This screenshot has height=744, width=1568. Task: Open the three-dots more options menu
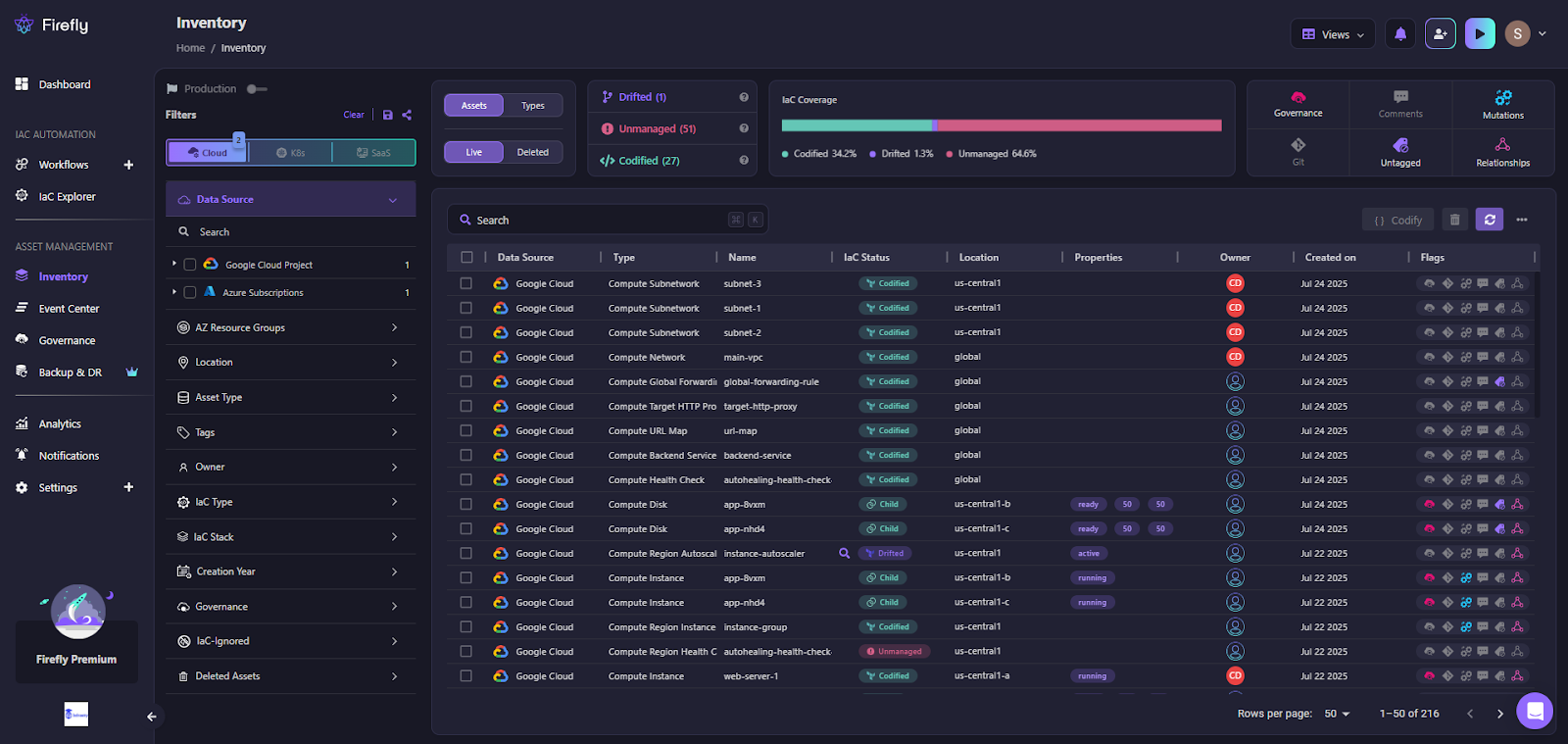point(1522,220)
